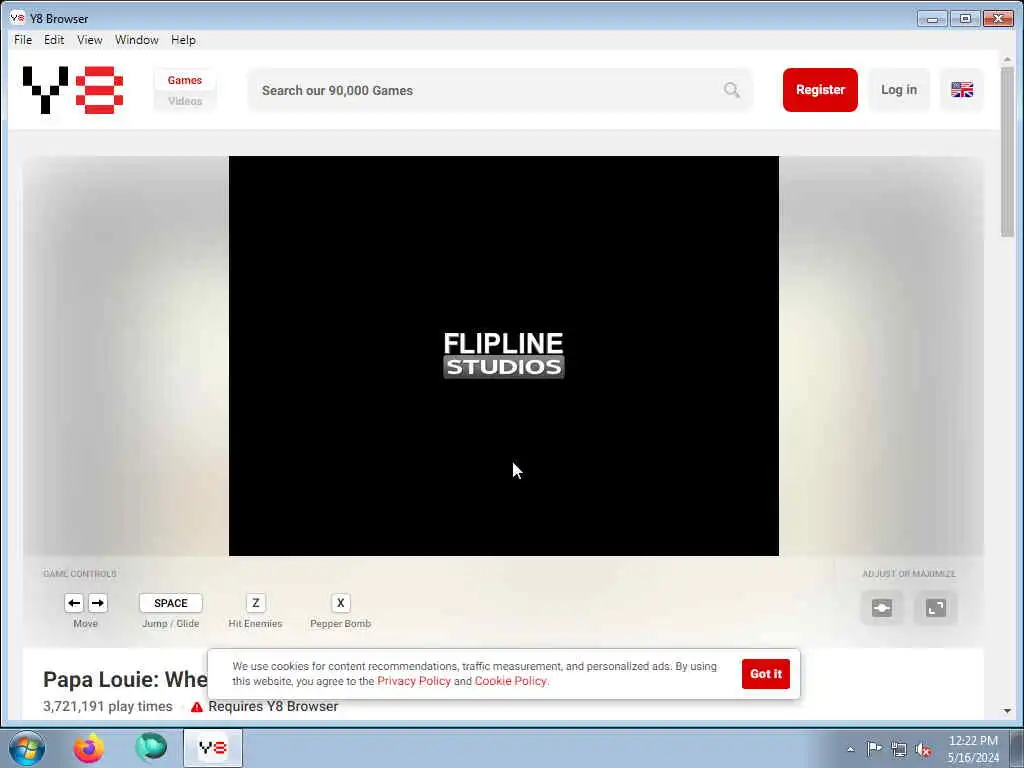Click the Action Center flag tray icon
The width and height of the screenshot is (1024, 768).
(874, 748)
